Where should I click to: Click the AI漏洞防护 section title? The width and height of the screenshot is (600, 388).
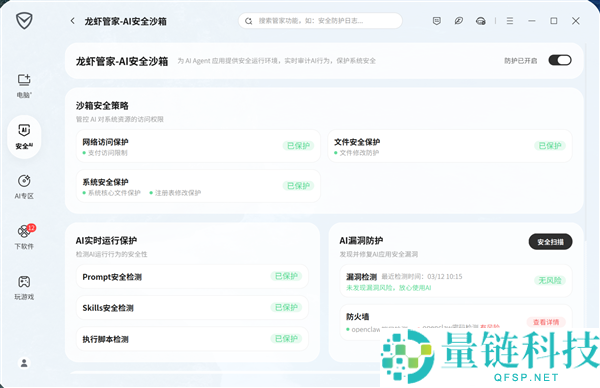(x=361, y=241)
